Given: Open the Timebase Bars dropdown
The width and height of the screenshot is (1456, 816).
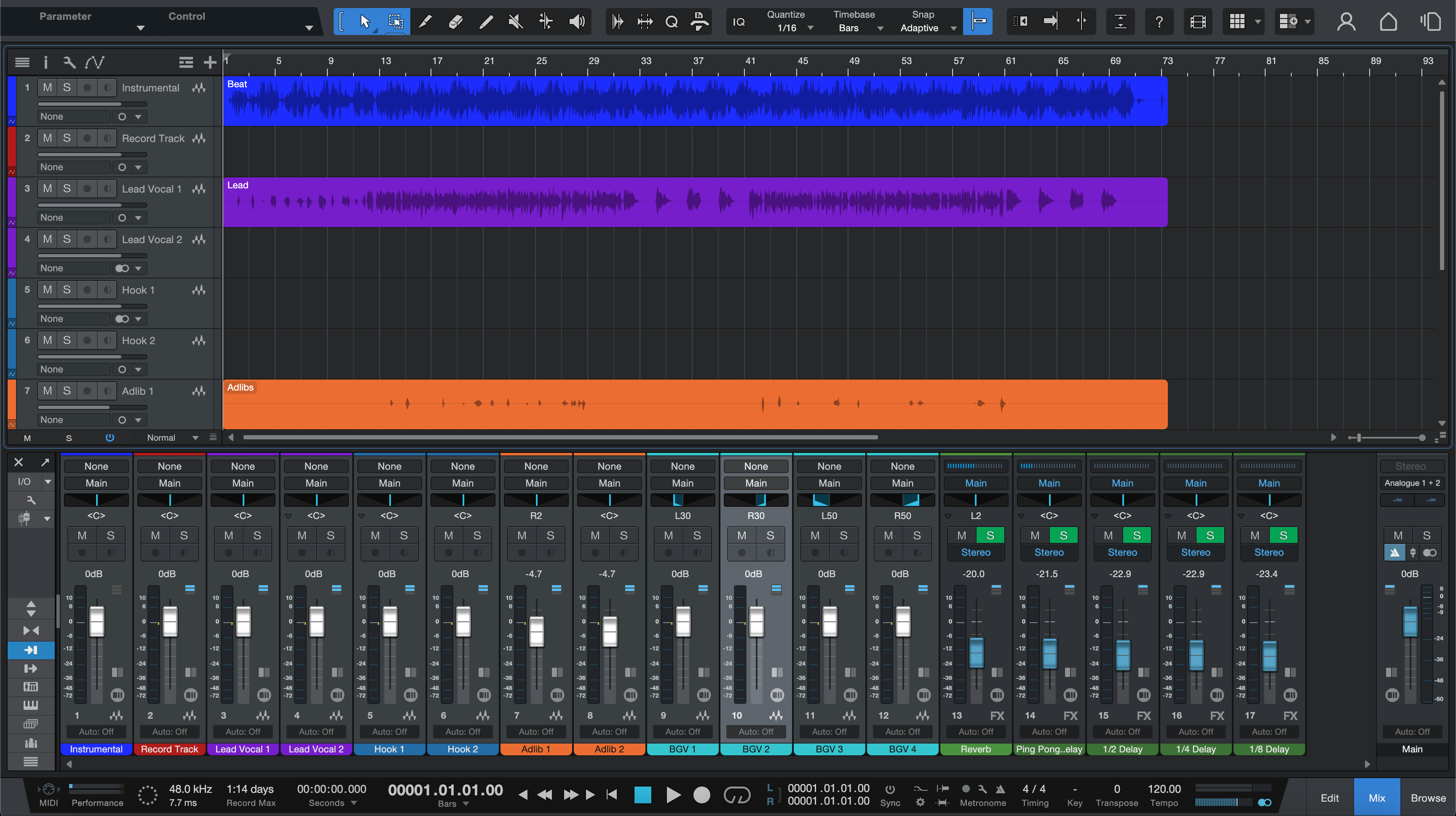Looking at the screenshot, I should (880, 28).
